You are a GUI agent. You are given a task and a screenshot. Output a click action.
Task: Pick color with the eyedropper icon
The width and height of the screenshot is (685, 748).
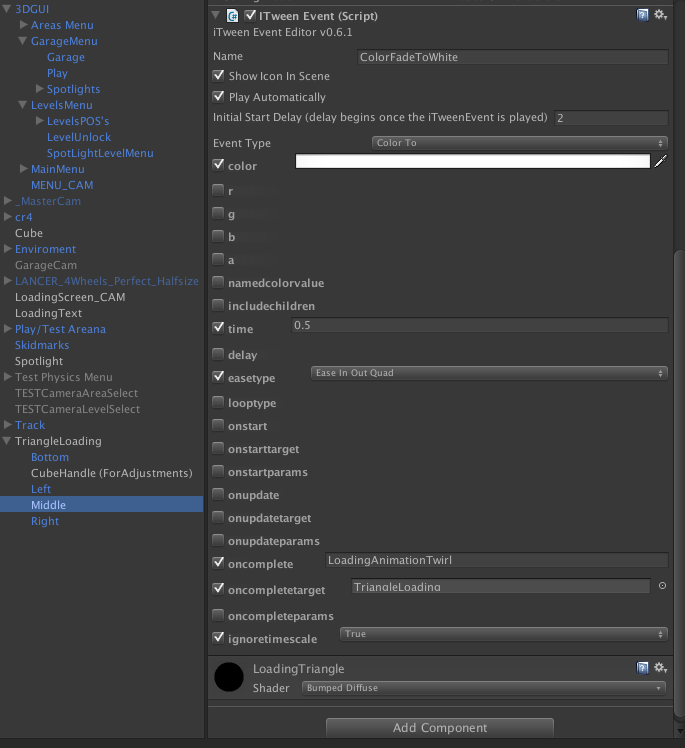[661, 161]
